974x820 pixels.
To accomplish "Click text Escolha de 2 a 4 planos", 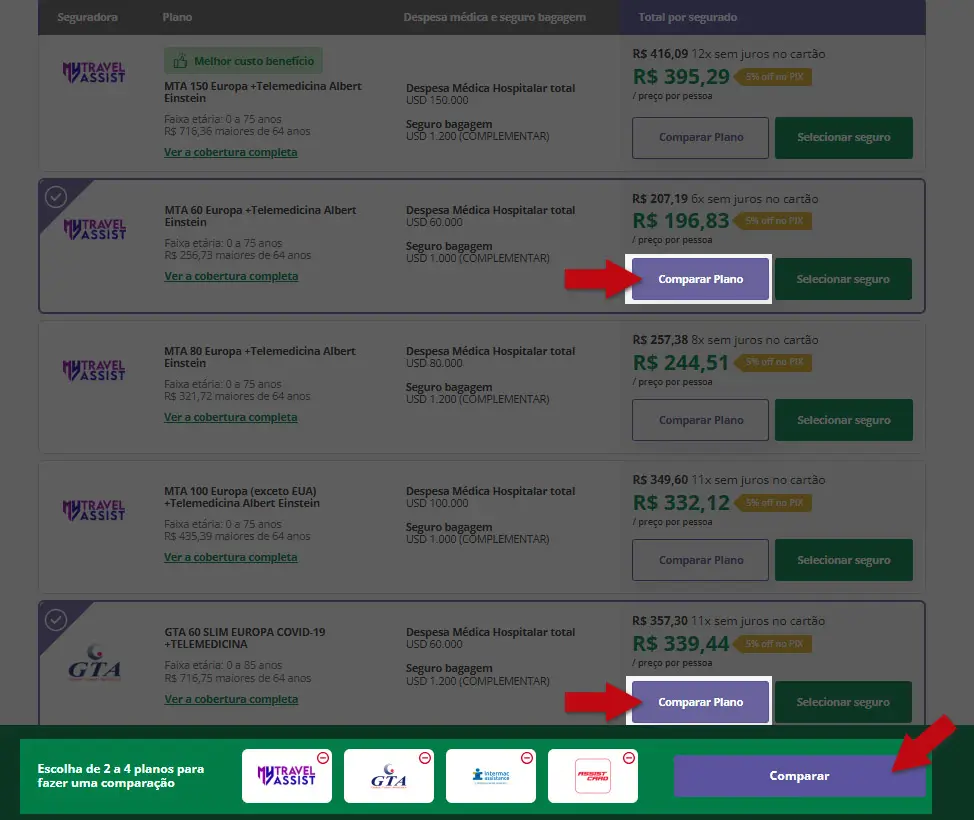I will 121,776.
